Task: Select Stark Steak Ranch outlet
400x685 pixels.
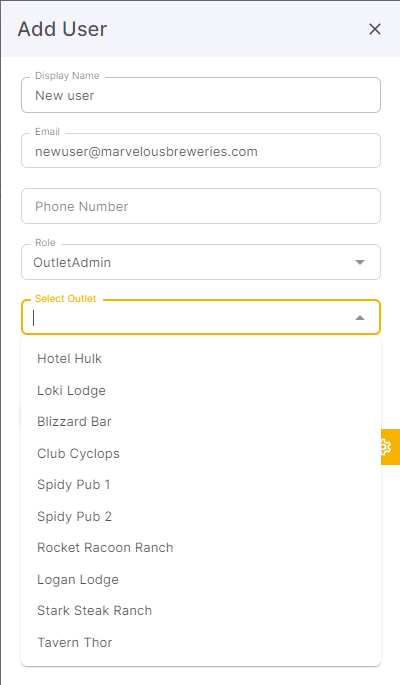Action: (x=201, y=611)
